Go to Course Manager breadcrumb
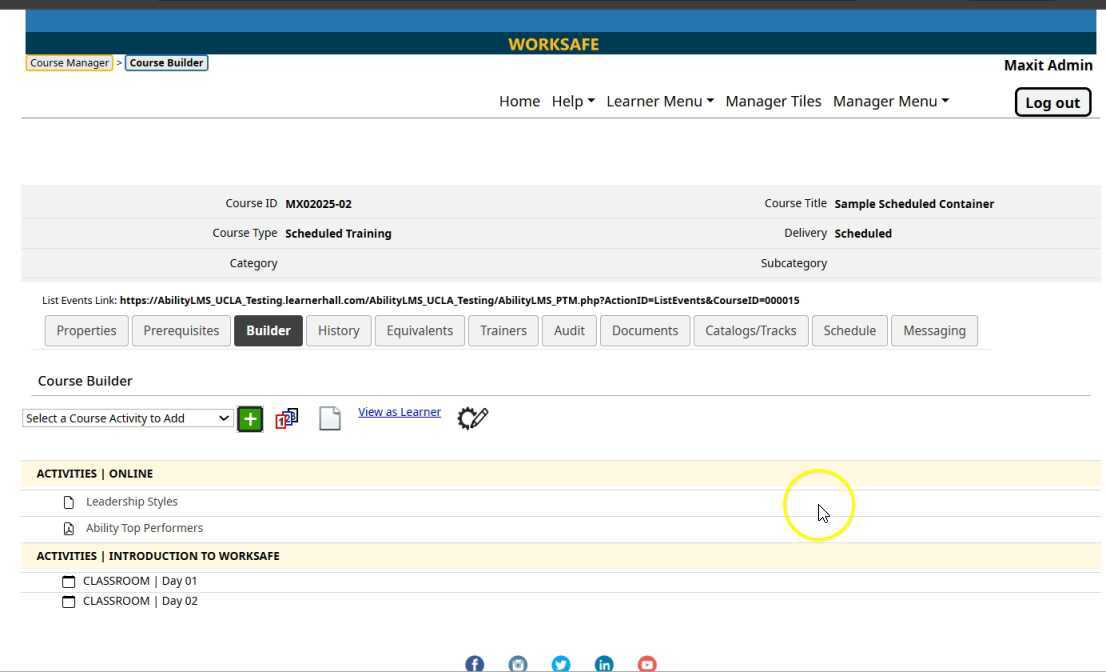Image resolution: width=1106 pixels, height=672 pixels. pyautogui.click(x=69, y=63)
